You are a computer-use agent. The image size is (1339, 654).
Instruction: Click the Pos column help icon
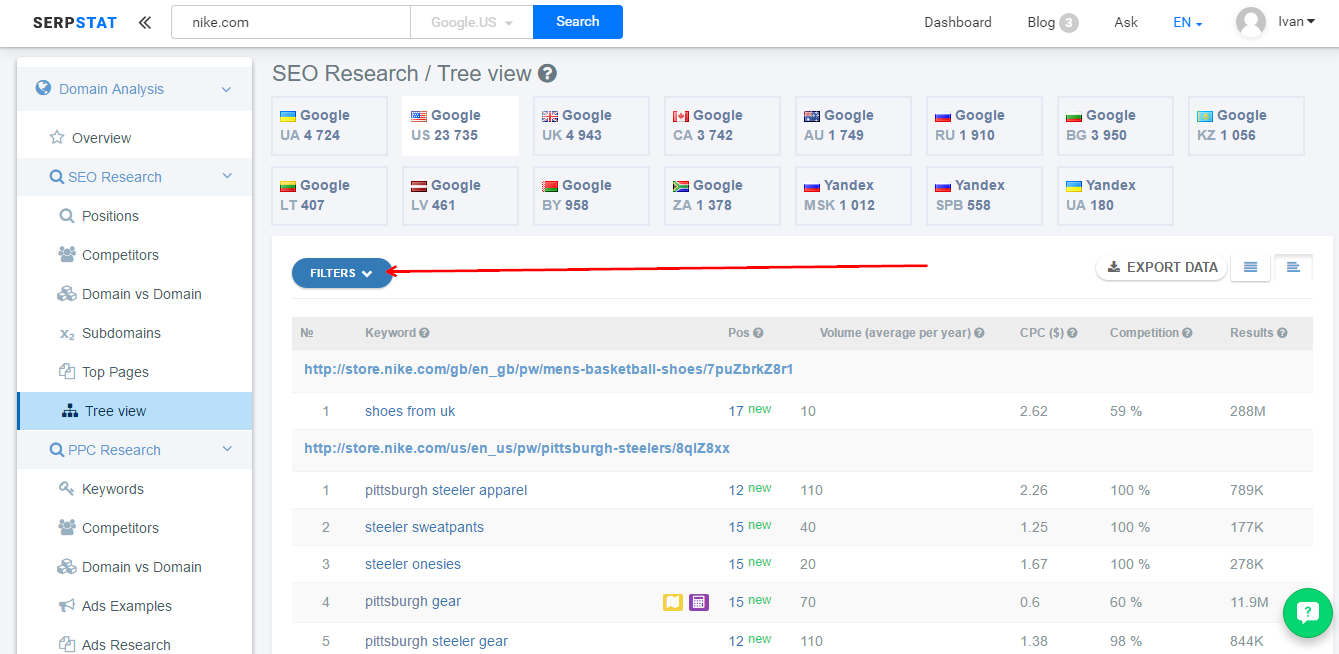(758, 333)
